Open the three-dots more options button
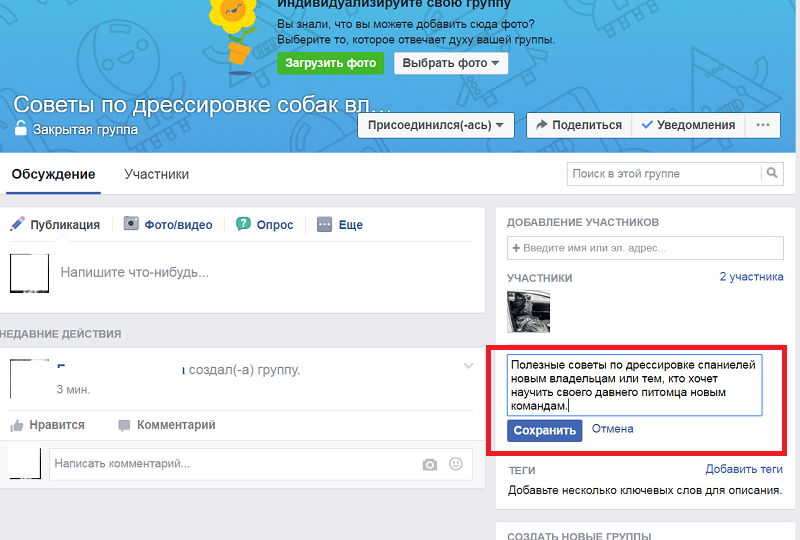800x540 pixels. click(x=763, y=125)
